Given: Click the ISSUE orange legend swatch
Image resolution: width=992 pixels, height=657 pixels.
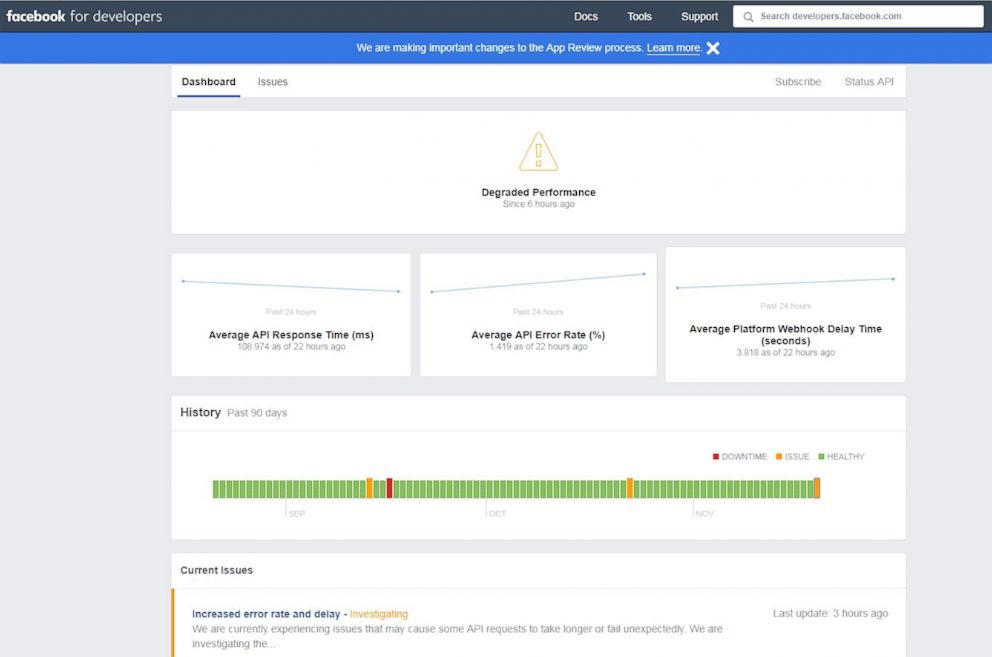Looking at the screenshot, I should (x=779, y=456).
